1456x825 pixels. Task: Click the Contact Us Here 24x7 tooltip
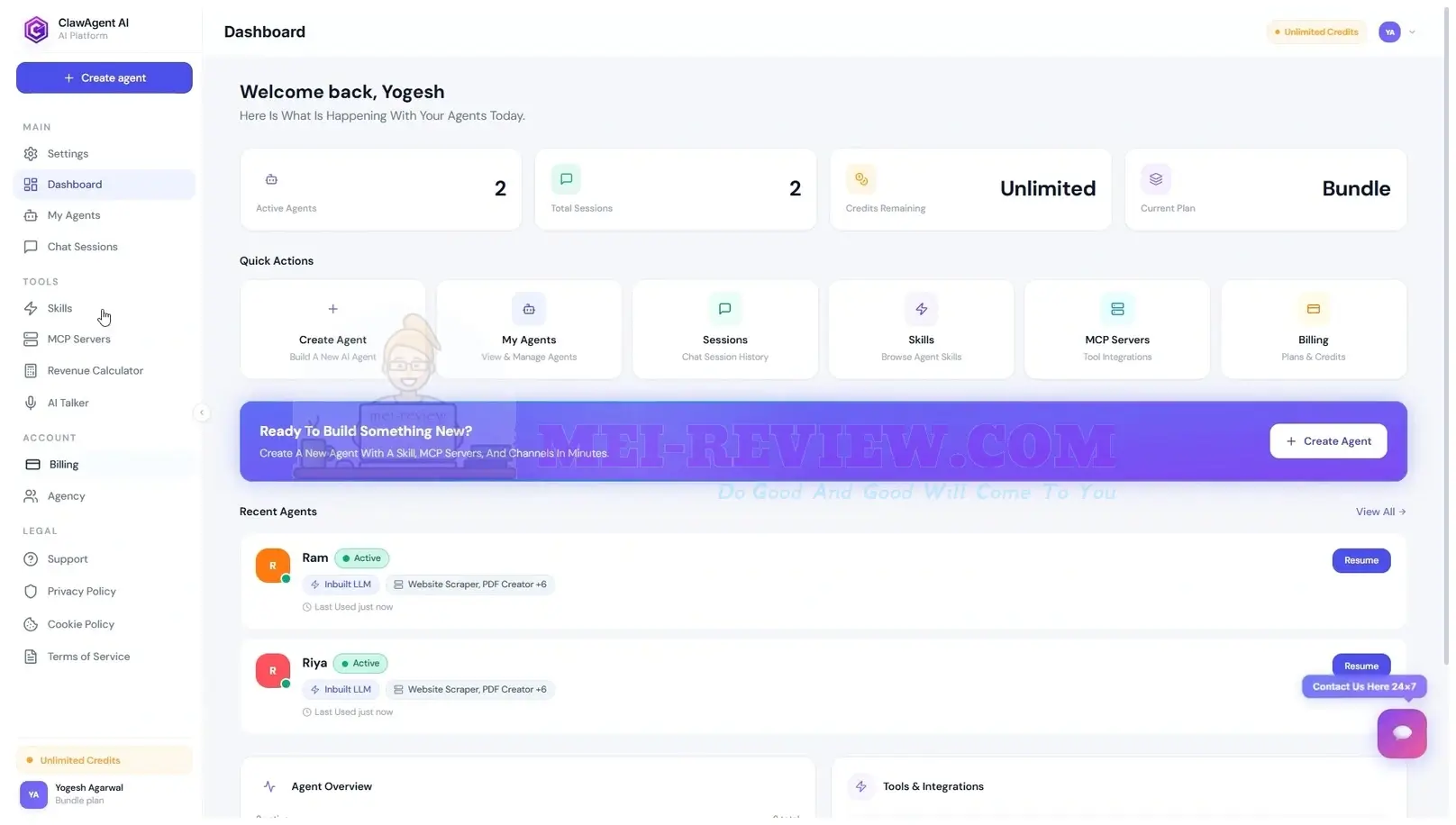point(1363,687)
